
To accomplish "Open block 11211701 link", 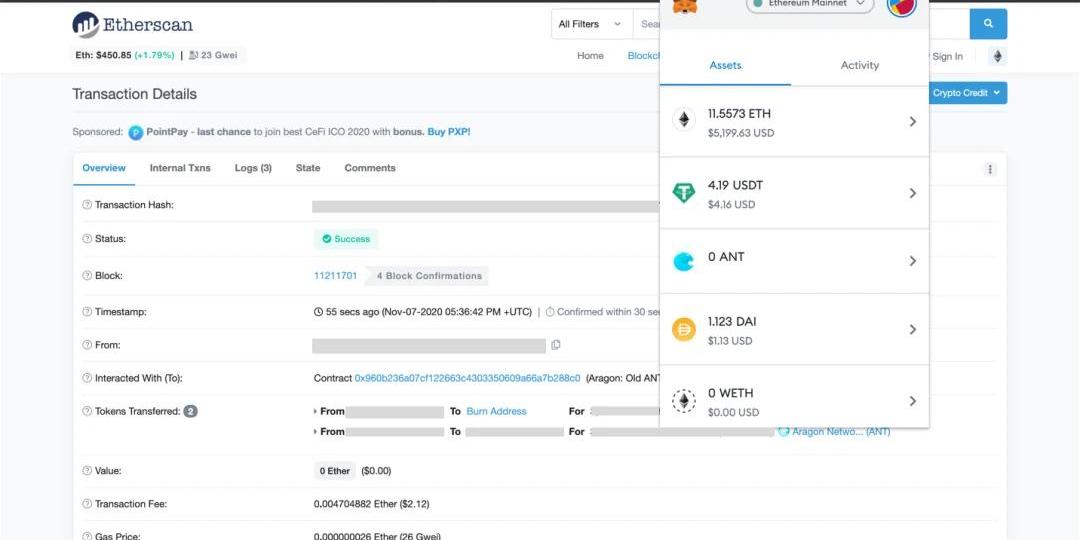I will 335,276.
